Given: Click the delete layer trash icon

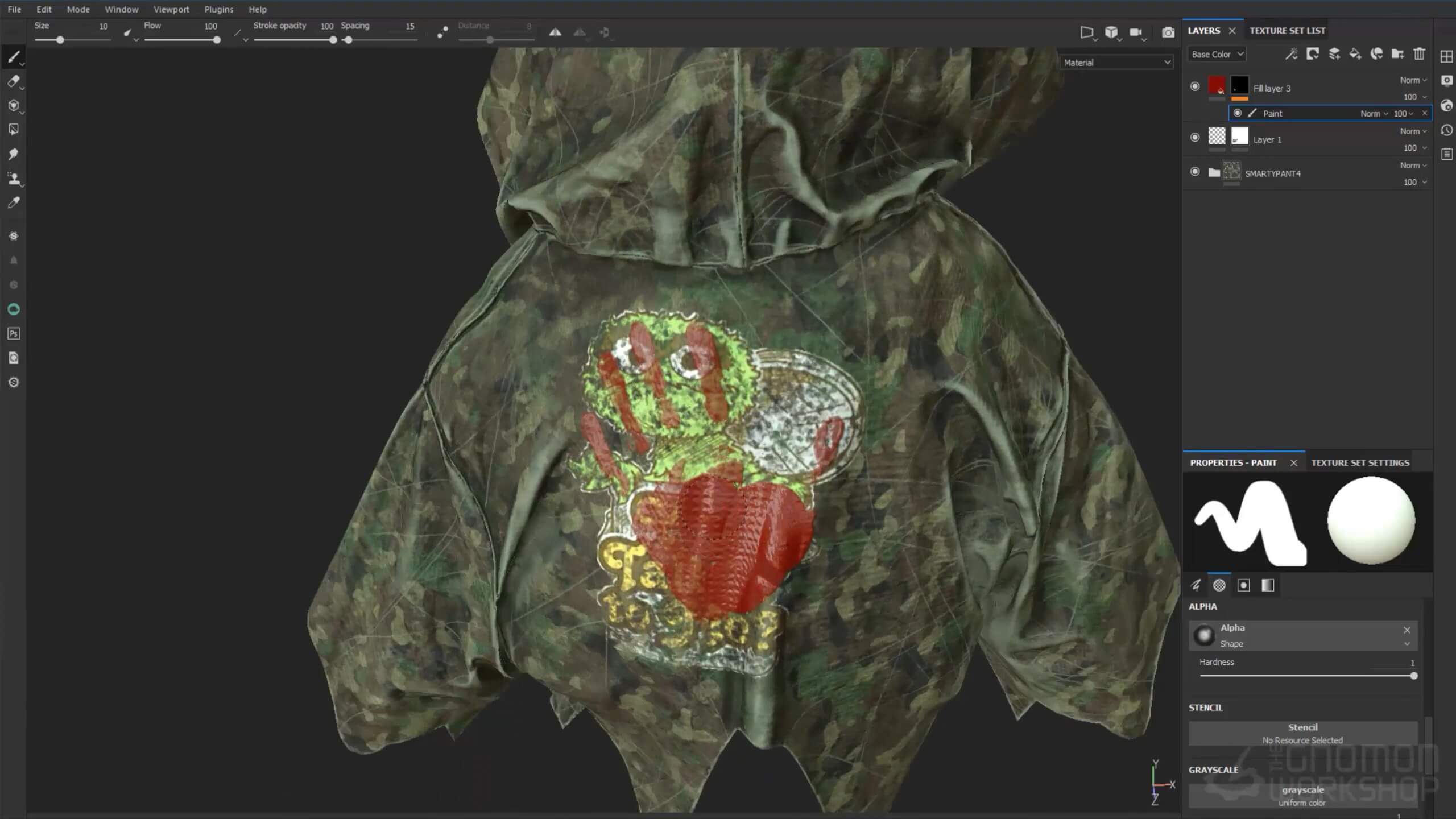Looking at the screenshot, I should [1419, 54].
